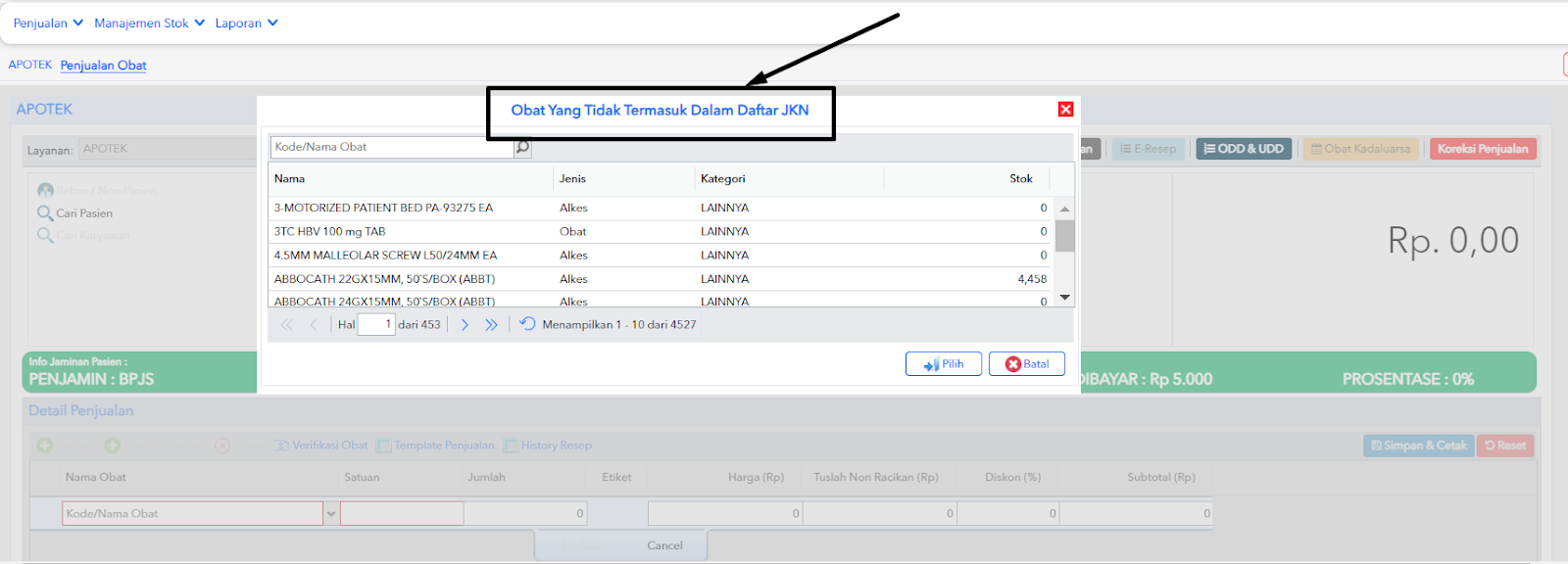The image size is (1568, 564).
Task: Click the Kode/Nama Obat search field in dialog
Action: pyautogui.click(x=392, y=147)
